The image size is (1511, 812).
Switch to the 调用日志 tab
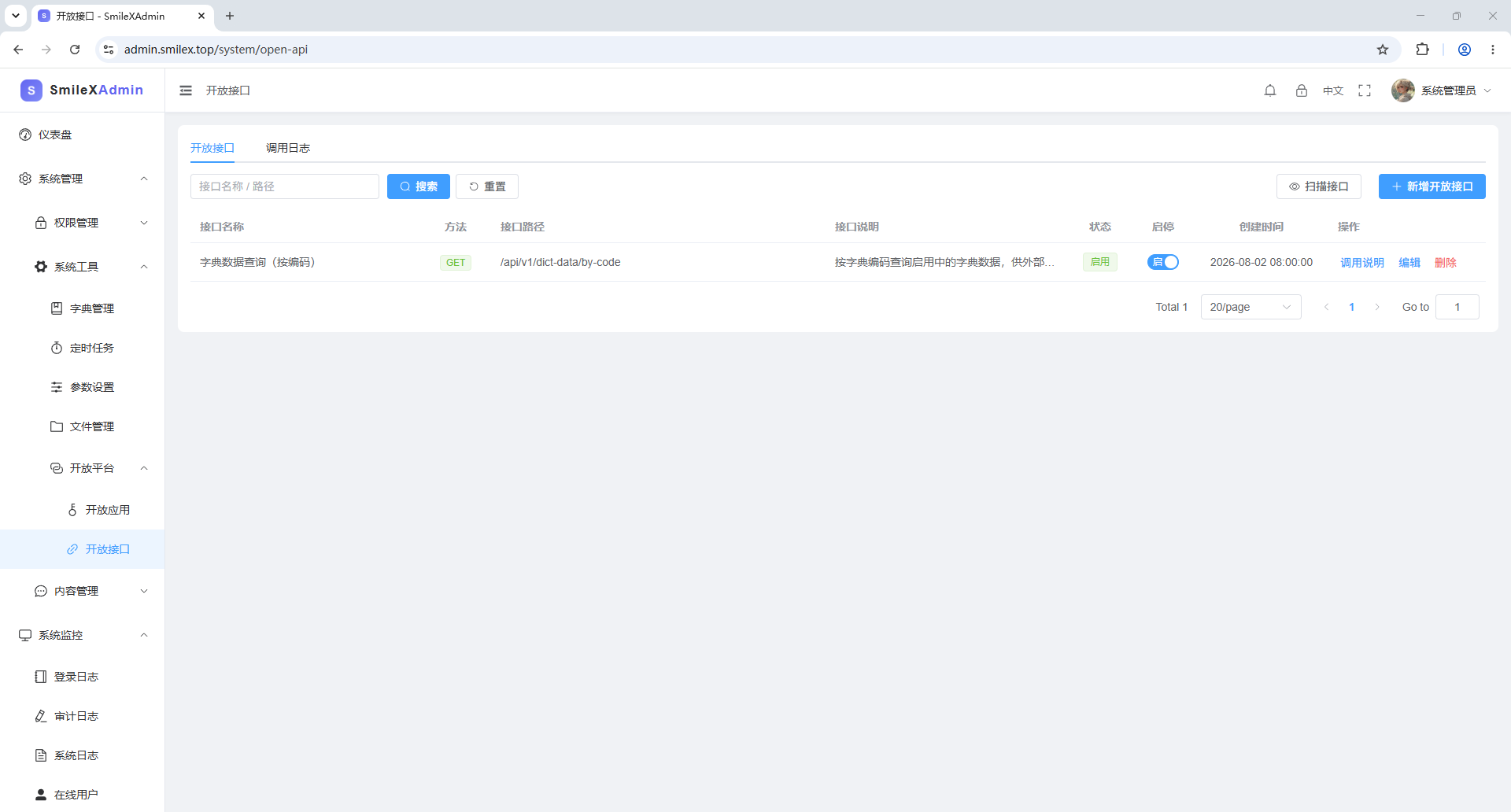(x=288, y=148)
